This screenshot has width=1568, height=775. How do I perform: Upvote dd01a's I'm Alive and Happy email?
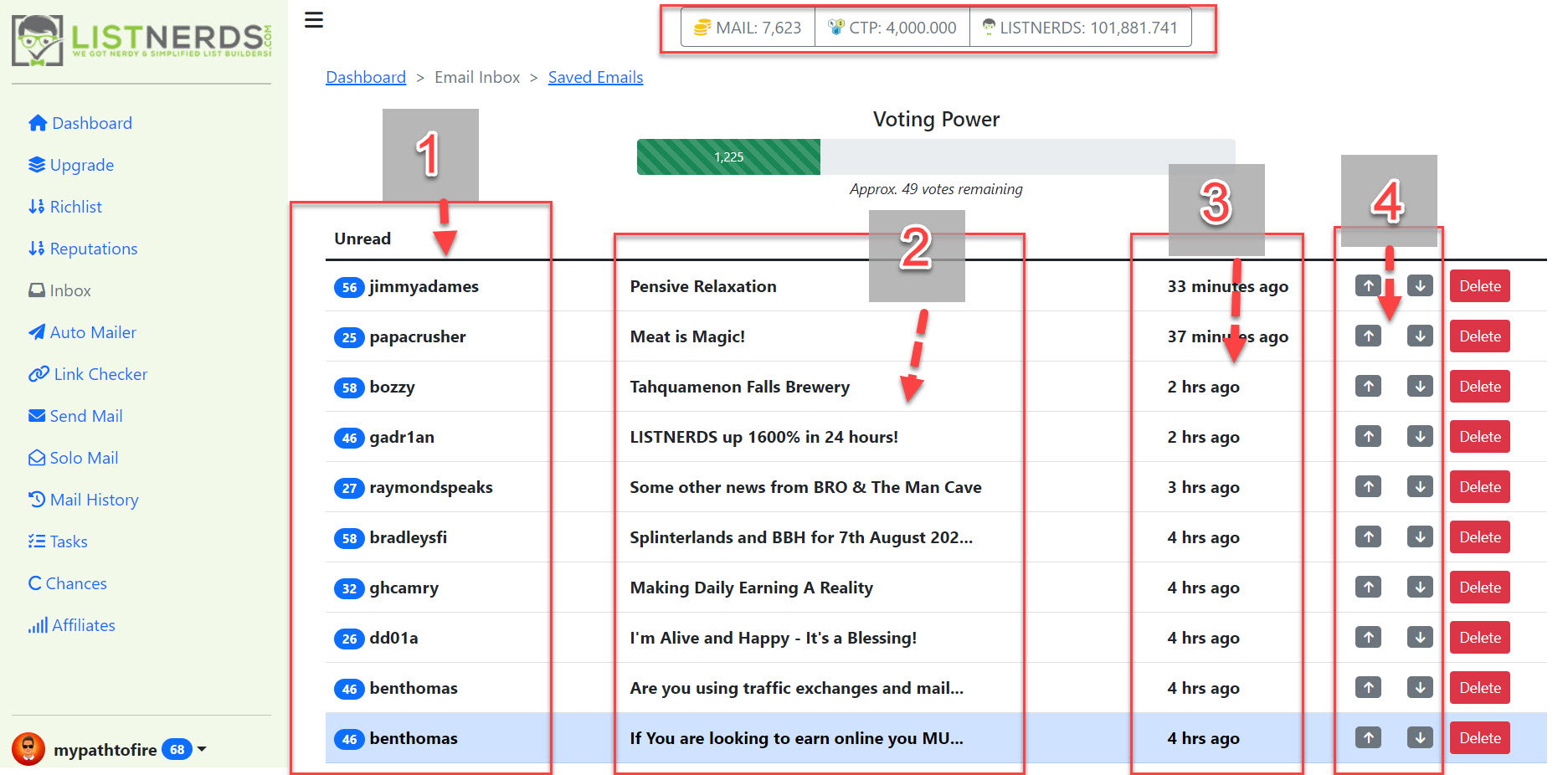(x=1368, y=638)
